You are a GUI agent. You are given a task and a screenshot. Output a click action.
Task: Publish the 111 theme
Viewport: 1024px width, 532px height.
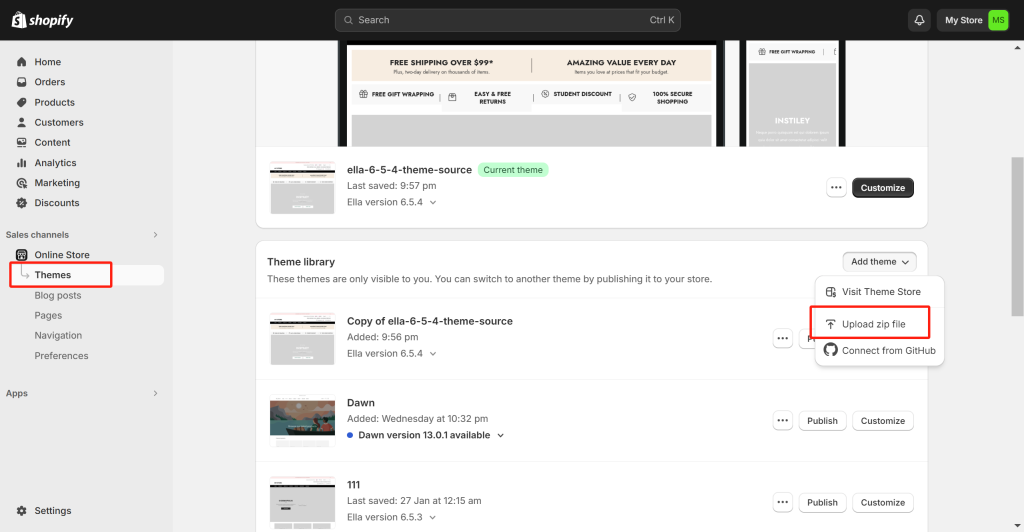(822, 503)
